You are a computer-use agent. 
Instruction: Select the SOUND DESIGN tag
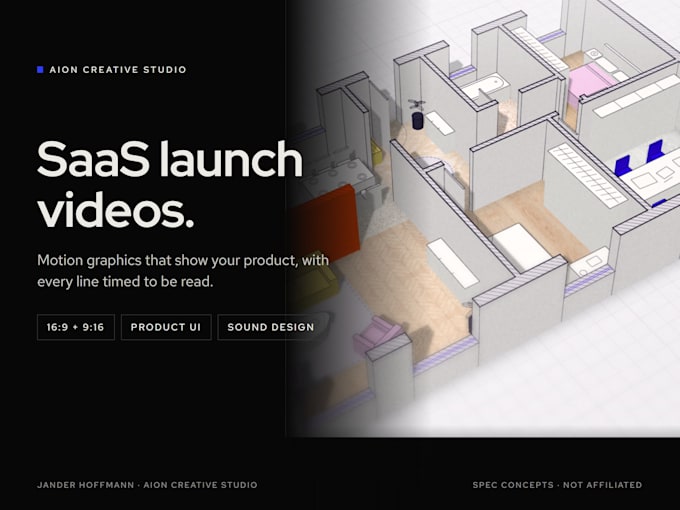click(271, 327)
